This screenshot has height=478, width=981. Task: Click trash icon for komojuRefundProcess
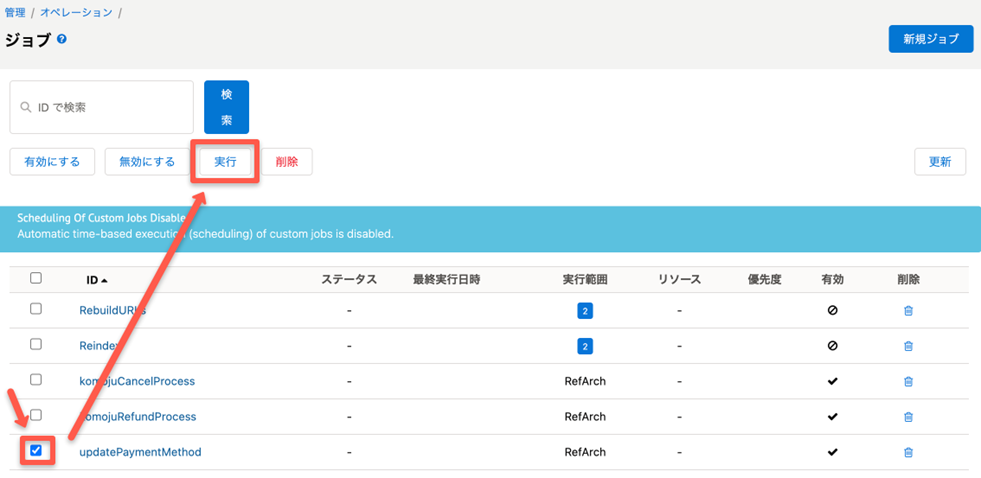(908, 417)
